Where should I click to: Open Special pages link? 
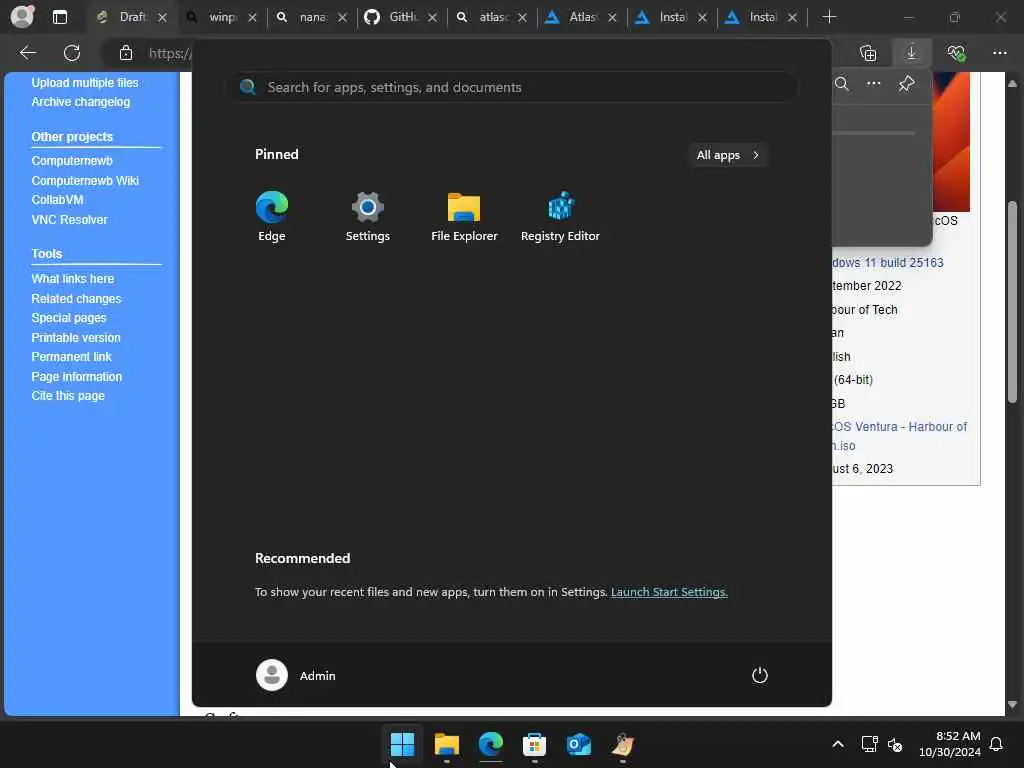pos(69,317)
